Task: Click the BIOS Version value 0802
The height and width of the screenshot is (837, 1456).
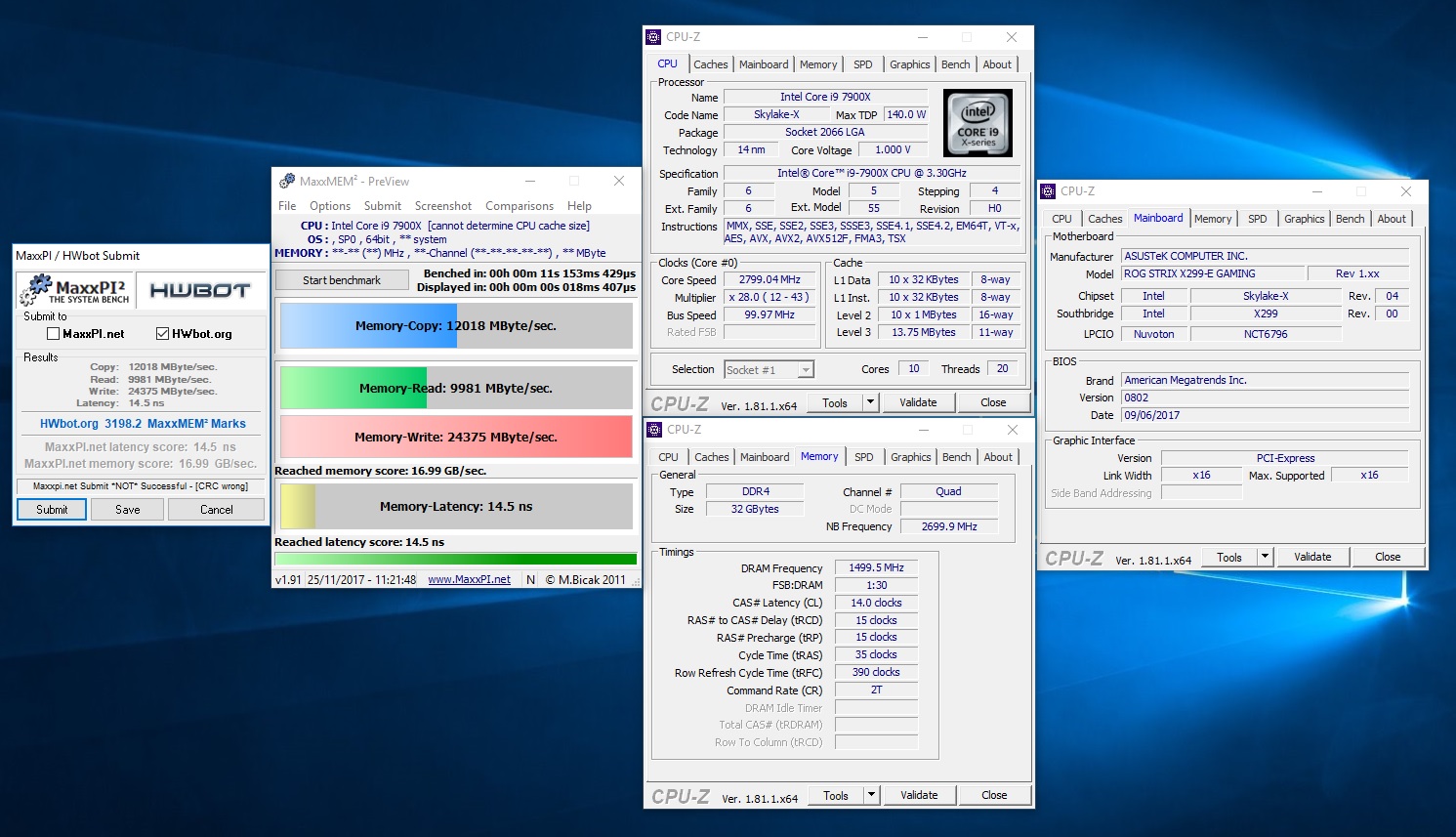Action: (1265, 398)
